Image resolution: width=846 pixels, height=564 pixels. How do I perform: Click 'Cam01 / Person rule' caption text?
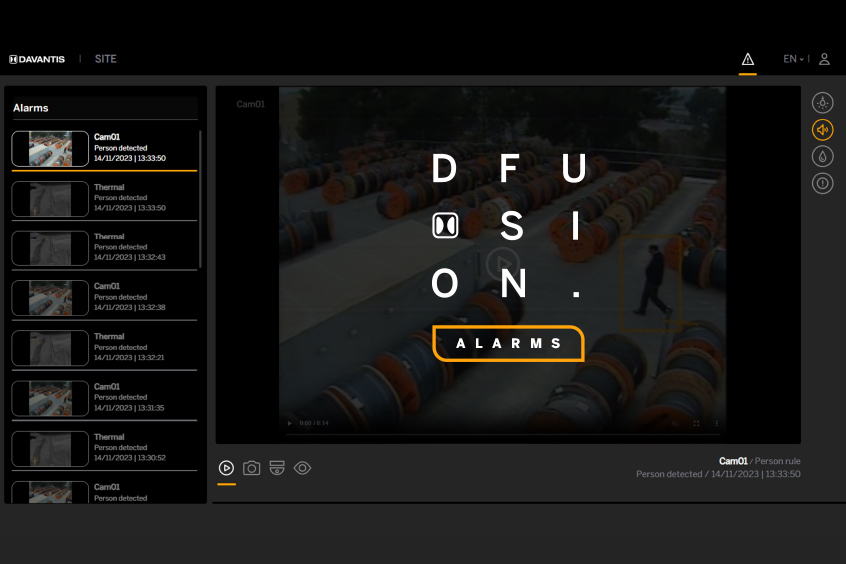click(x=760, y=461)
